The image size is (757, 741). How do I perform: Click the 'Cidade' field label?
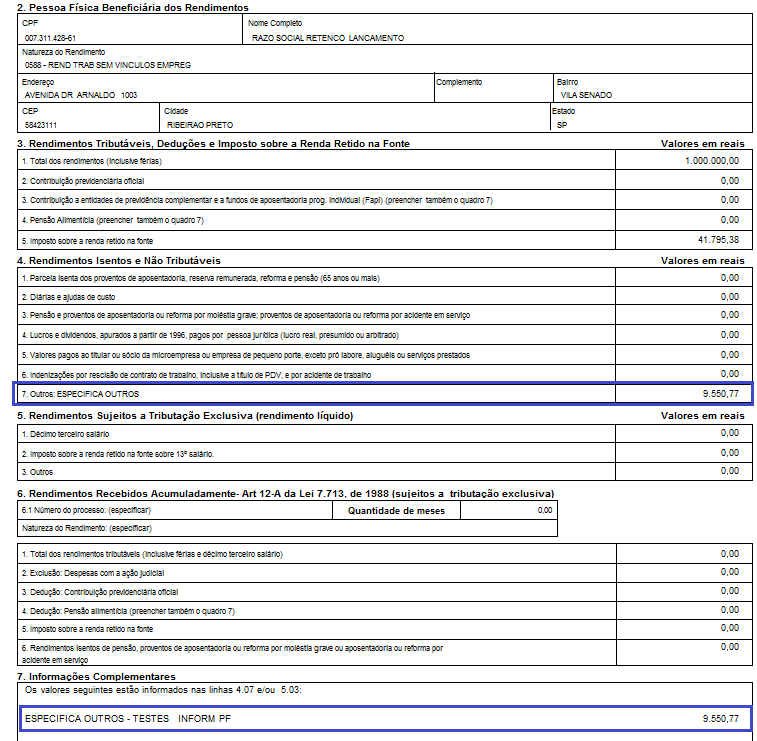(x=176, y=111)
